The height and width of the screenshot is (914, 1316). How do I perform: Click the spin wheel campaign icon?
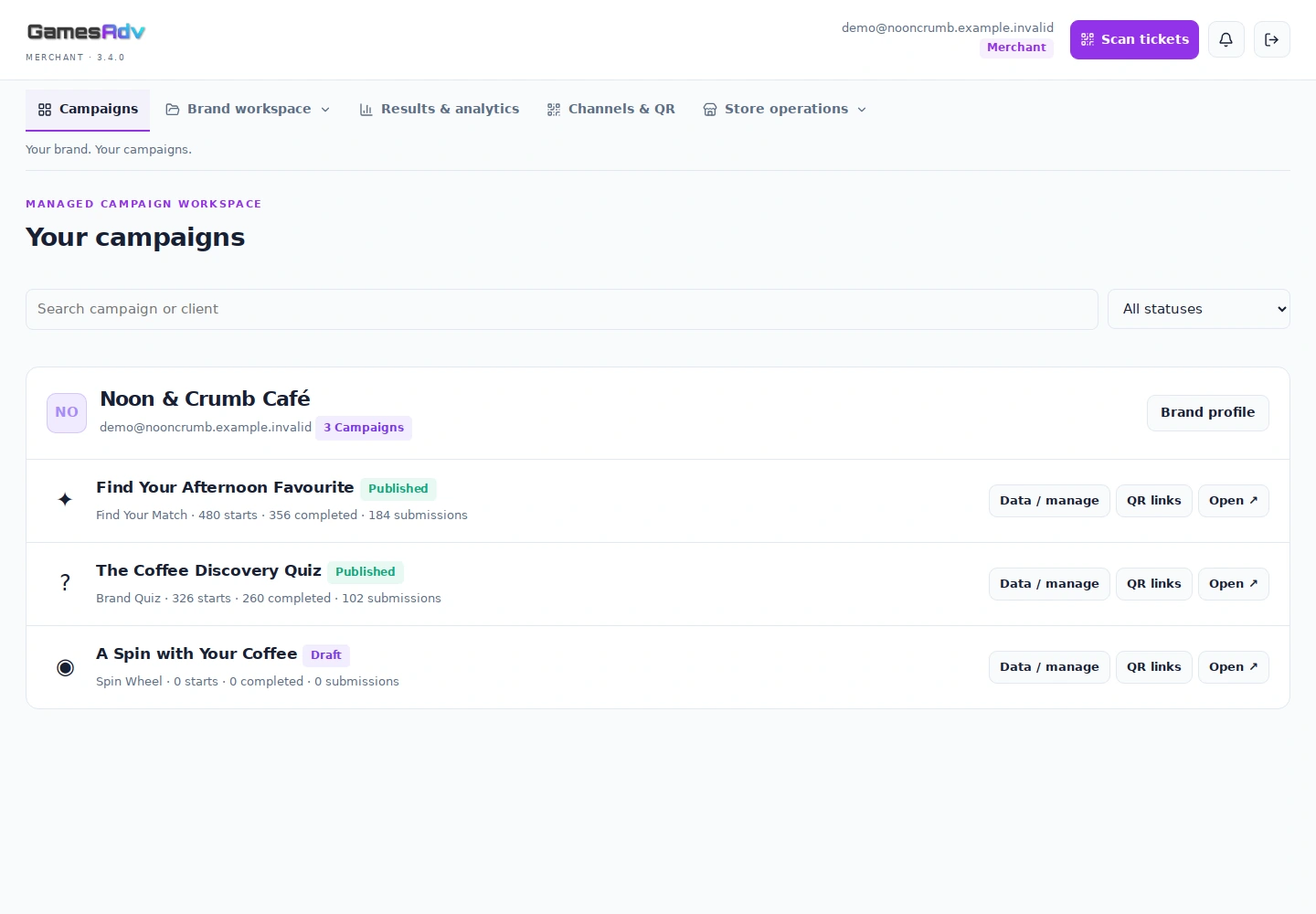[x=65, y=667]
